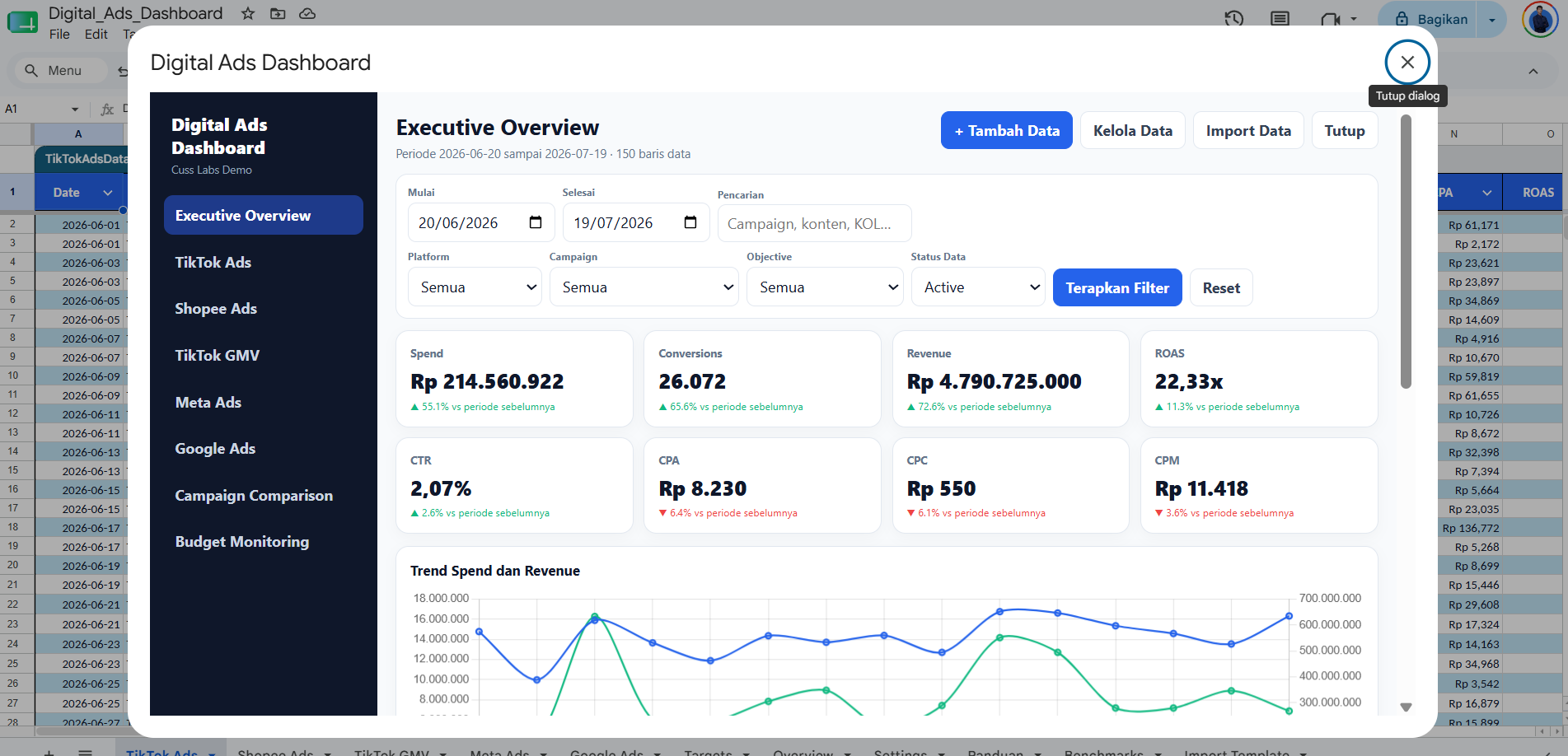Open version history clock icon

1233,18
